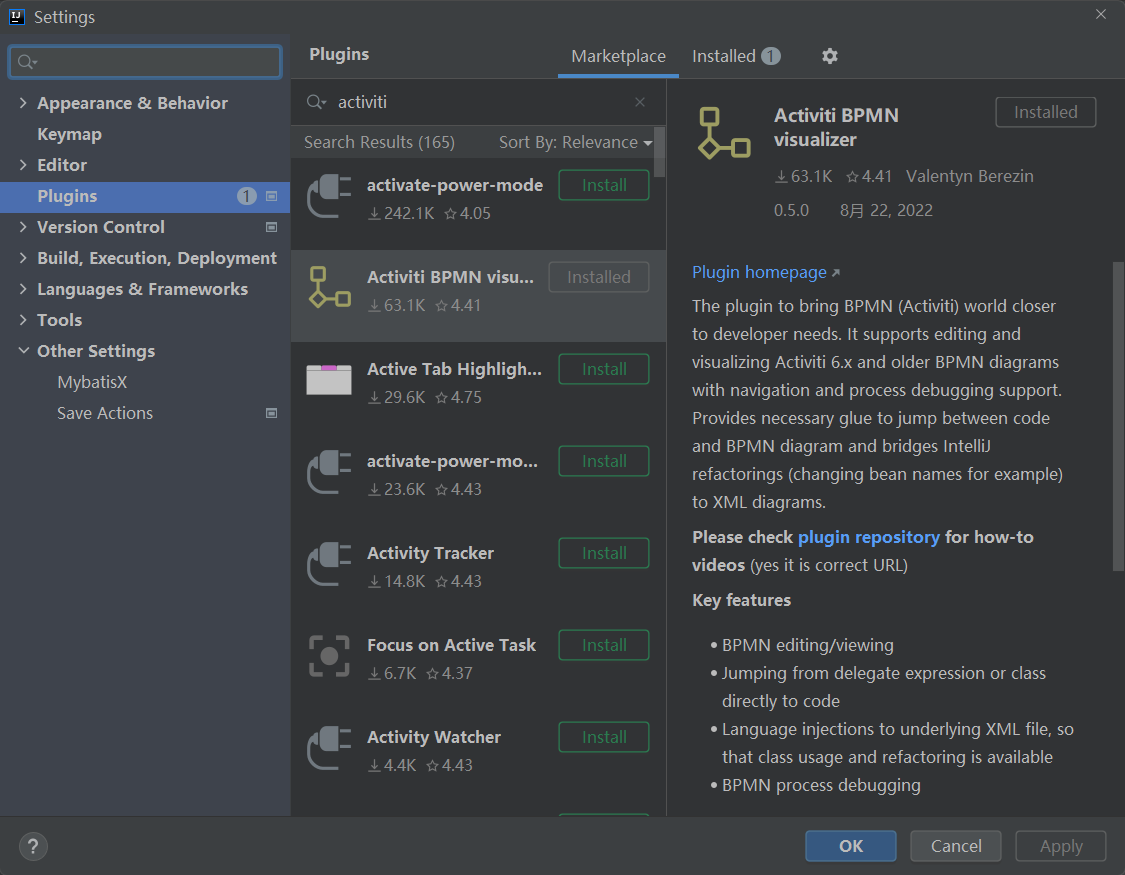Switch to the Marketplace tab
The image size is (1125, 875).
click(x=618, y=56)
